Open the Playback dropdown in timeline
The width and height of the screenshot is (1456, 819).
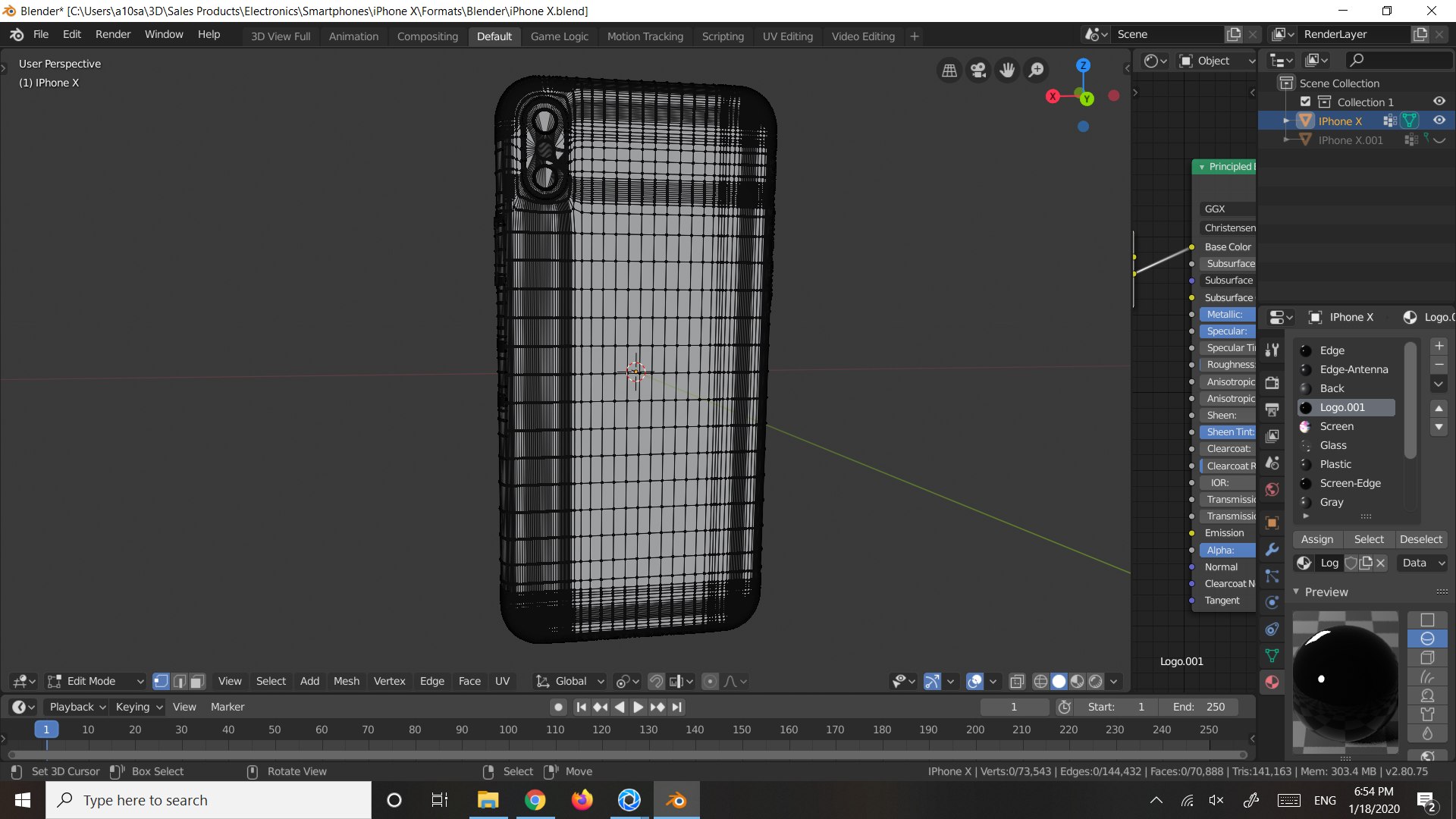tap(77, 707)
